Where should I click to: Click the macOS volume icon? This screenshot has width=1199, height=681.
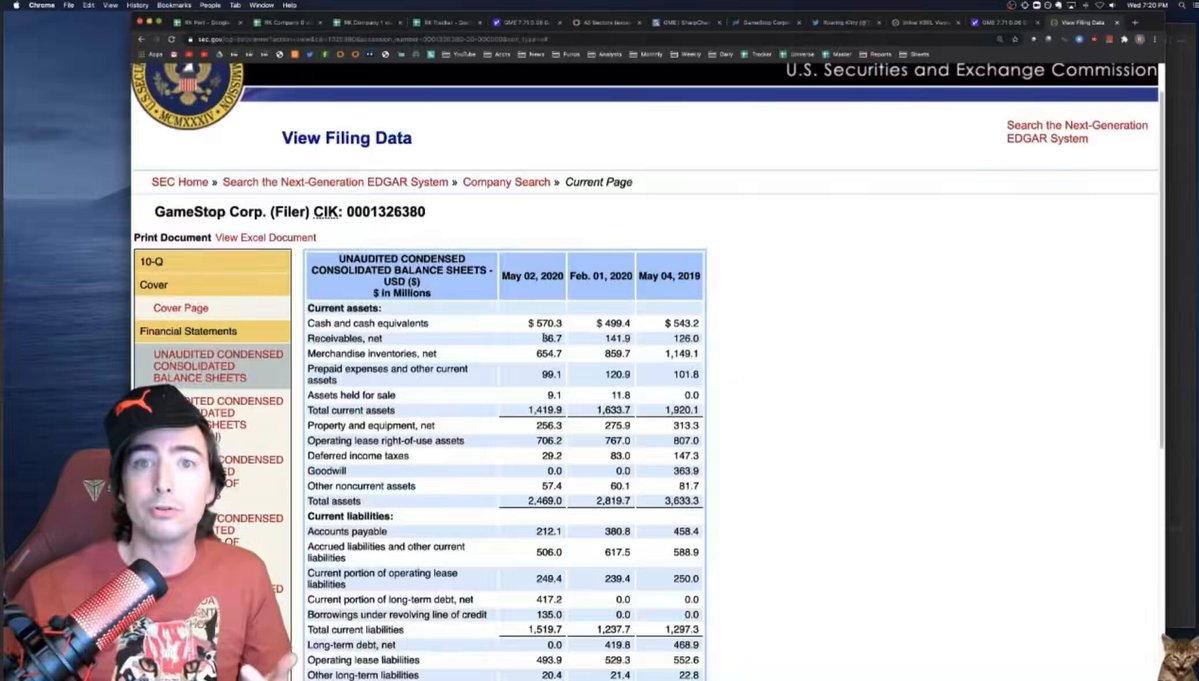1113,5
